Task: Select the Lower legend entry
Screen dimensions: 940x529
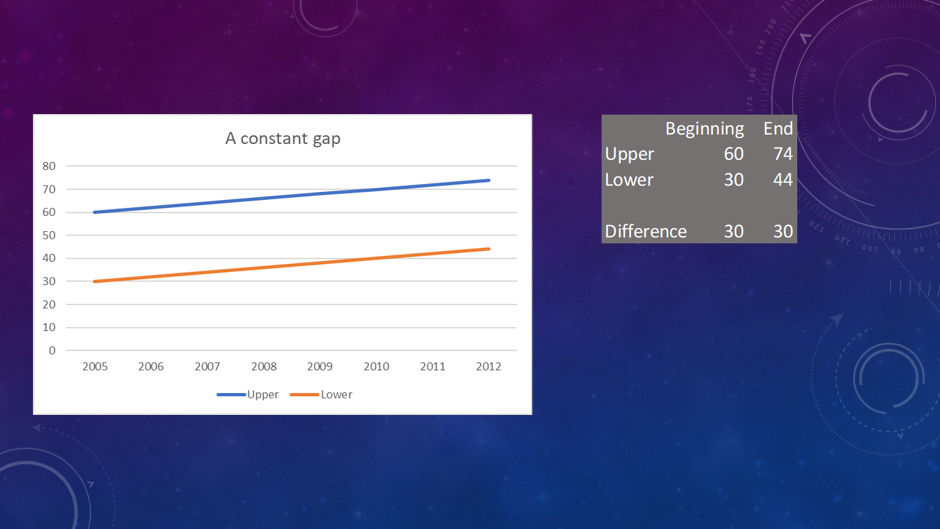Action: (321, 395)
